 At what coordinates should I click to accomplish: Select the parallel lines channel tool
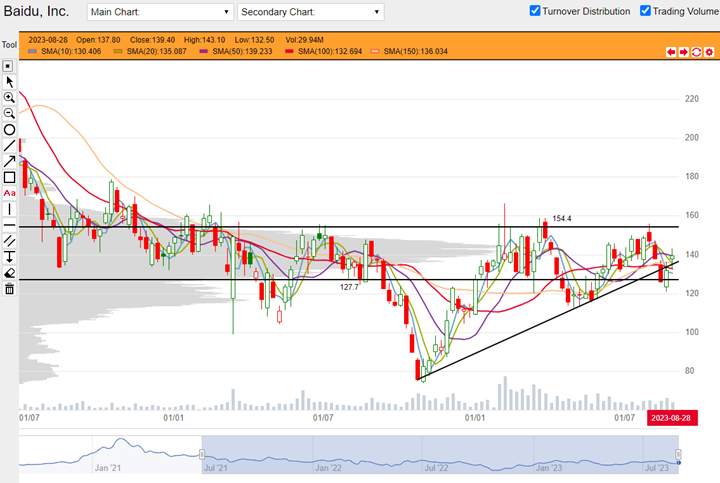pyautogui.click(x=9, y=241)
